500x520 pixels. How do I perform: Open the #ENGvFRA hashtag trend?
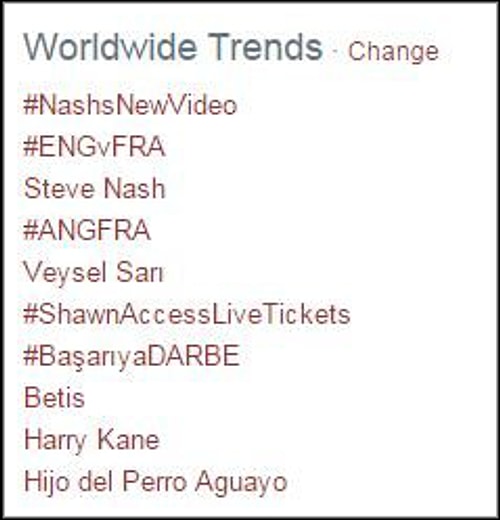tap(94, 147)
